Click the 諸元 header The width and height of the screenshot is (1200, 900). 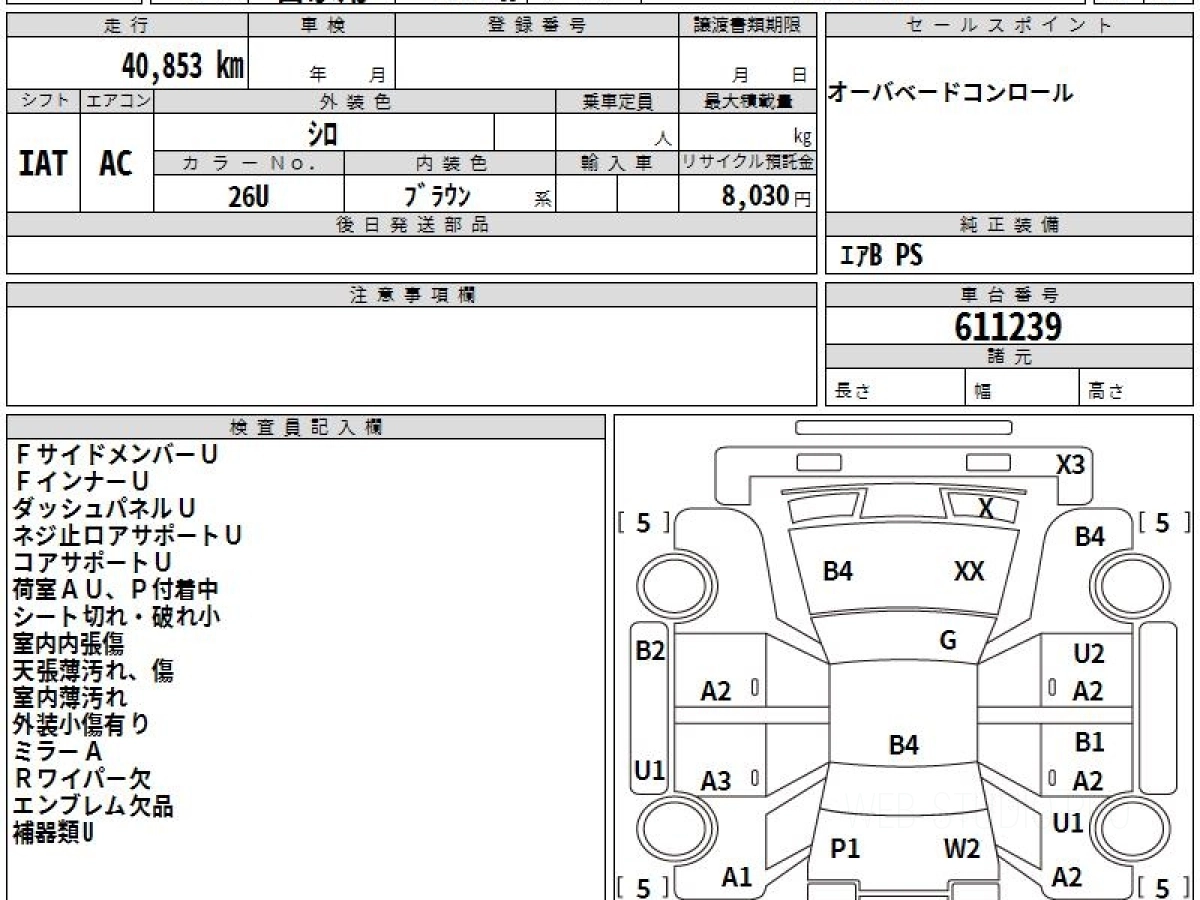pos(1009,357)
